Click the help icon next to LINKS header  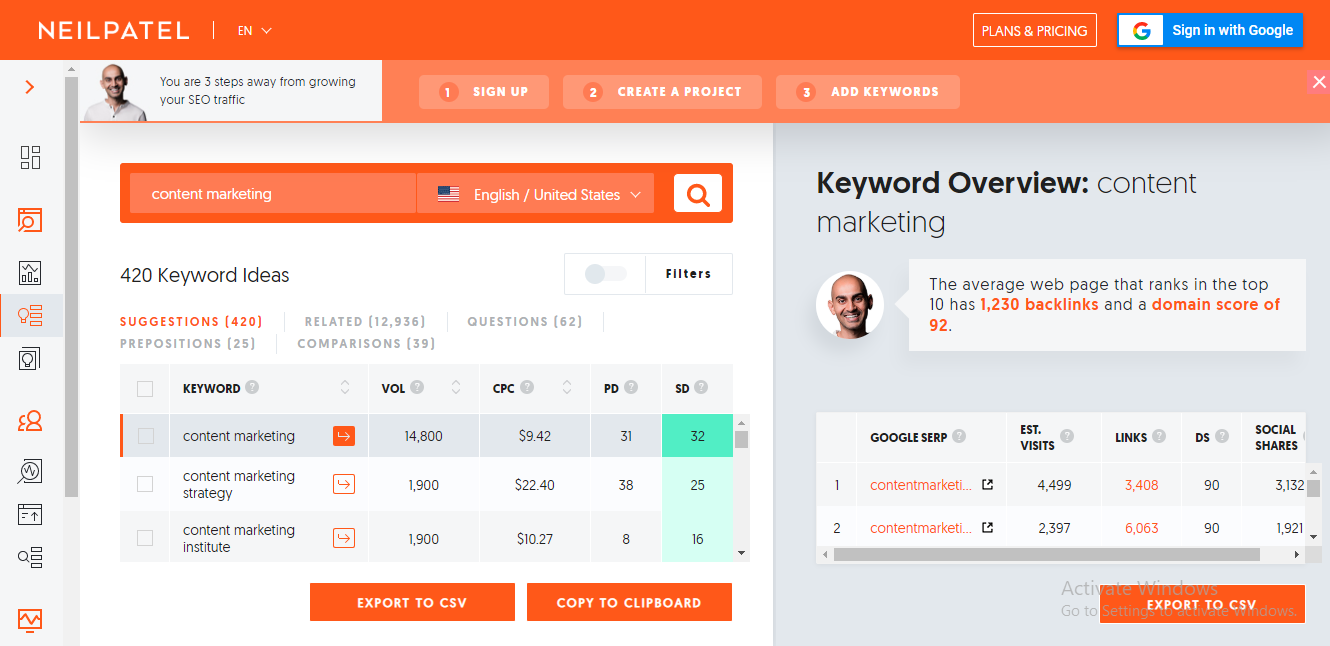1159,436
